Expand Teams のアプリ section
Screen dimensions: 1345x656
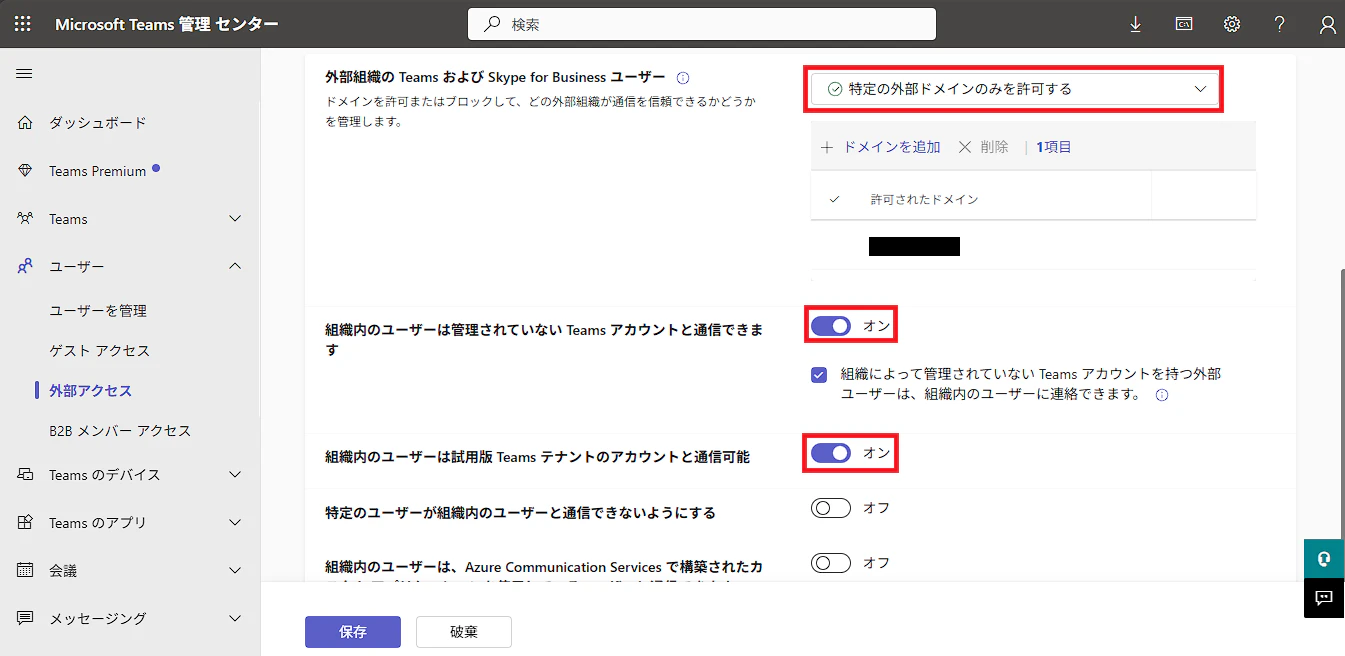[x=236, y=523]
